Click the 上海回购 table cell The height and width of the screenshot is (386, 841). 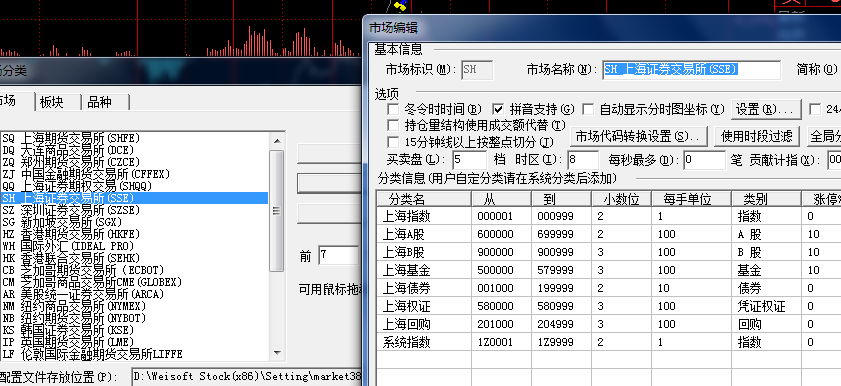pyautogui.click(x=424, y=324)
